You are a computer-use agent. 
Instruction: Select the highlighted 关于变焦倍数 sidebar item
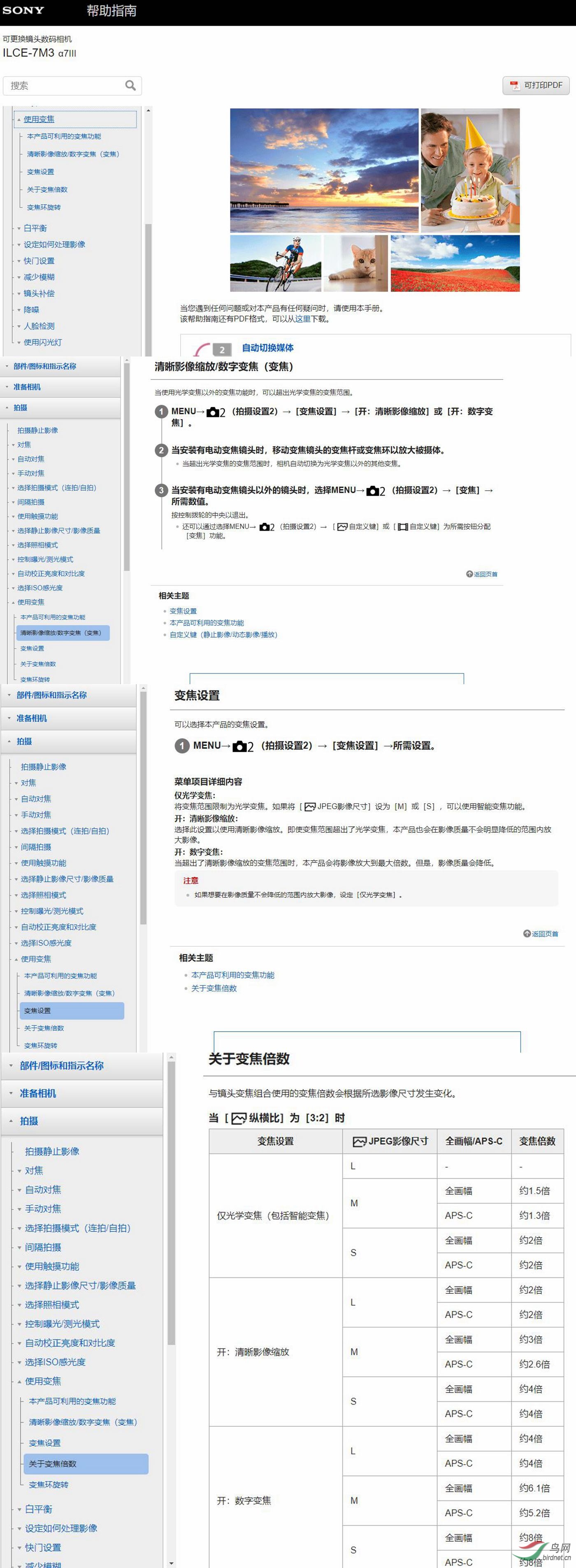pyautogui.click(x=53, y=1463)
